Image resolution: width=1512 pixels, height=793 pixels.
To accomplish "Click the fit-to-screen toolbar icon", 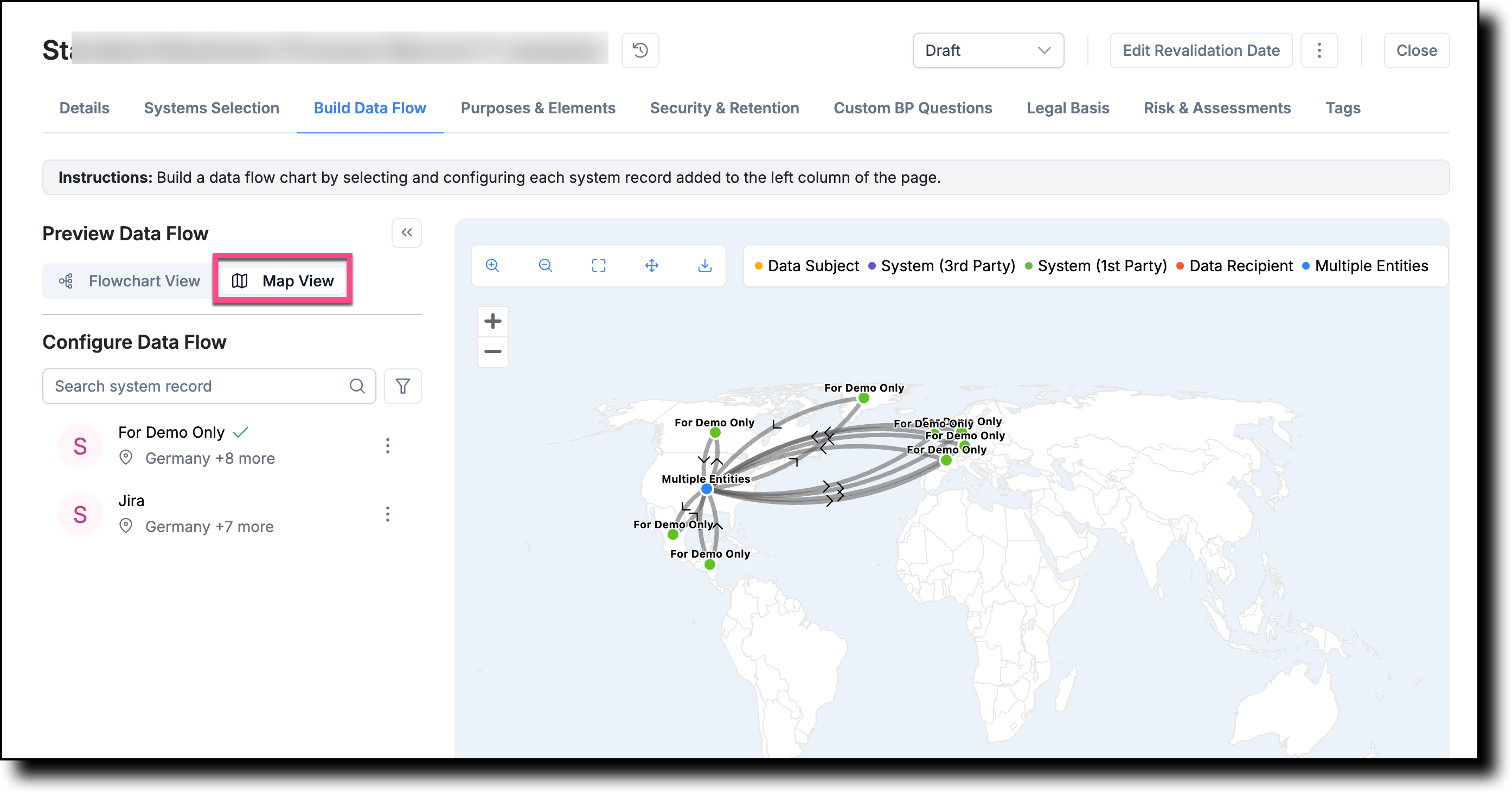I will (599, 265).
